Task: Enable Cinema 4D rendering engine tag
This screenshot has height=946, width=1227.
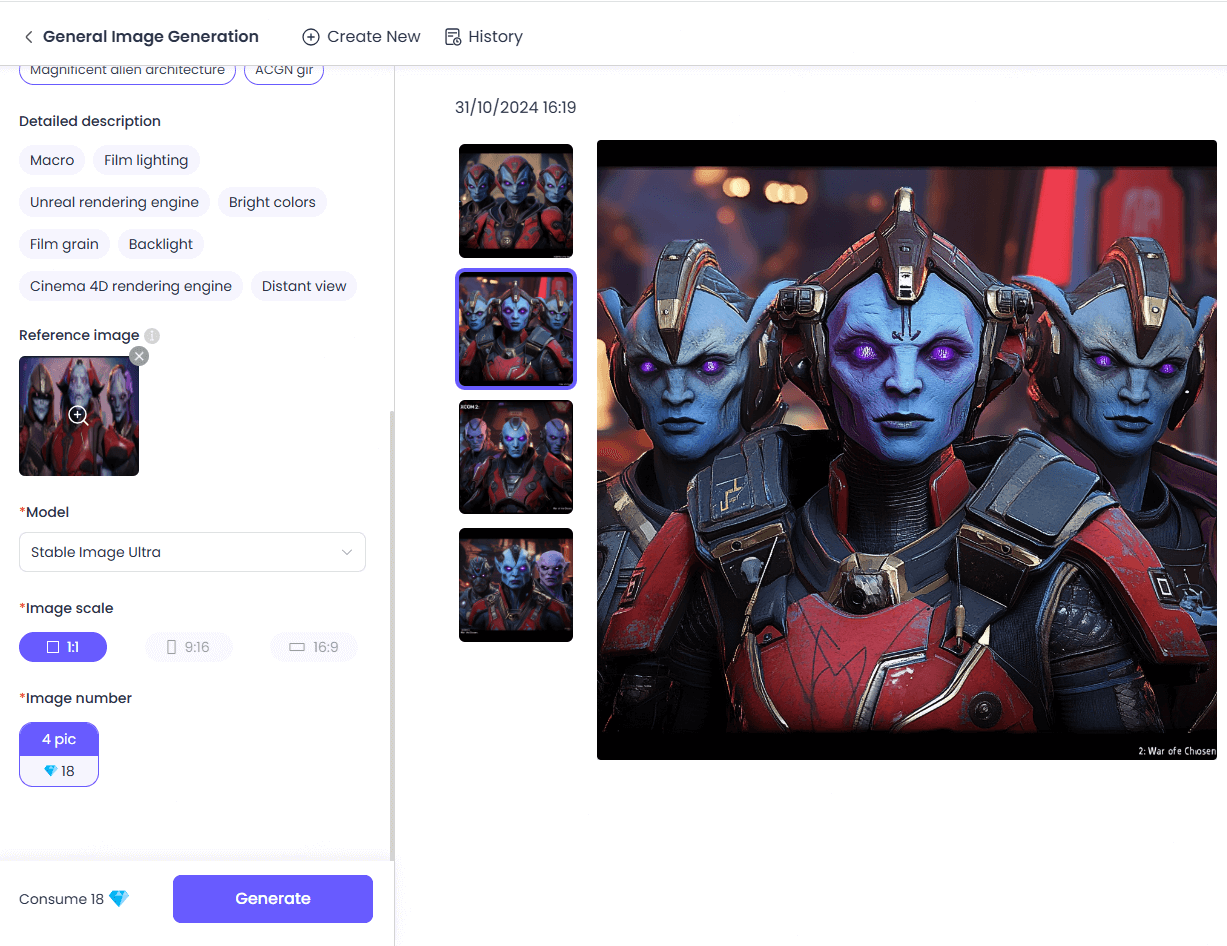Action: click(131, 286)
